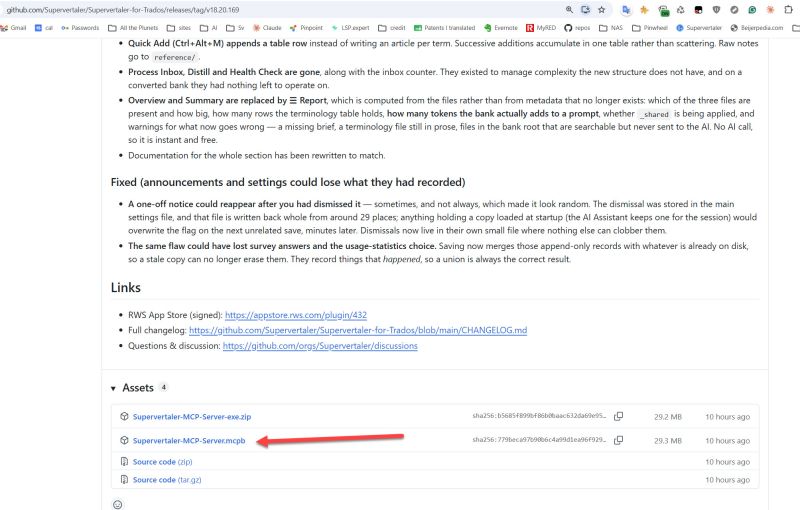
Task: Open the Google Translate extension icon
Action: coord(626,10)
